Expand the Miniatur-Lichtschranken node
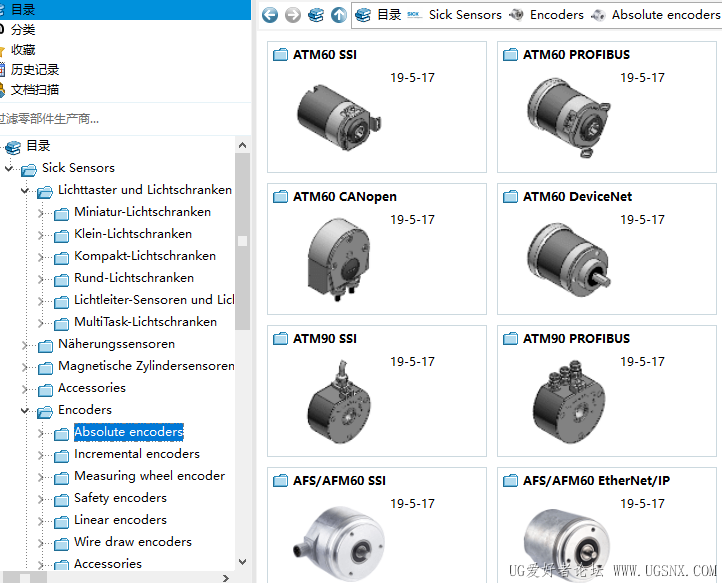 (x=41, y=213)
